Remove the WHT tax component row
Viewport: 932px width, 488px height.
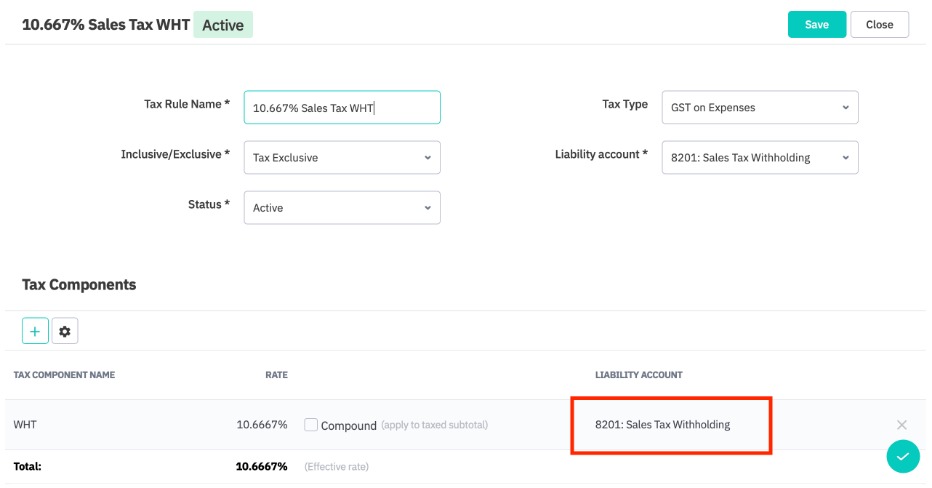tap(902, 424)
